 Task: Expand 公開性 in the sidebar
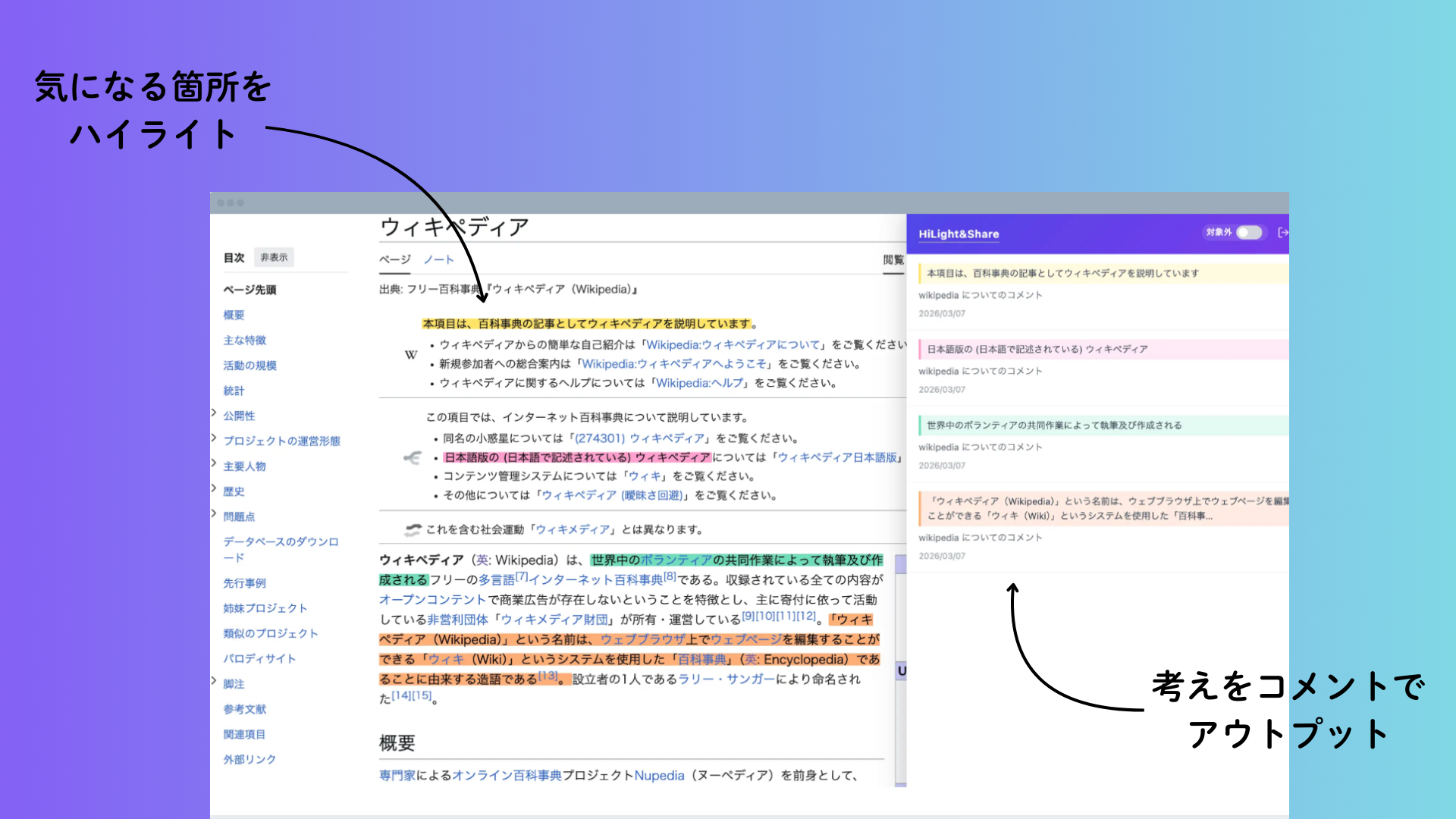(215, 416)
